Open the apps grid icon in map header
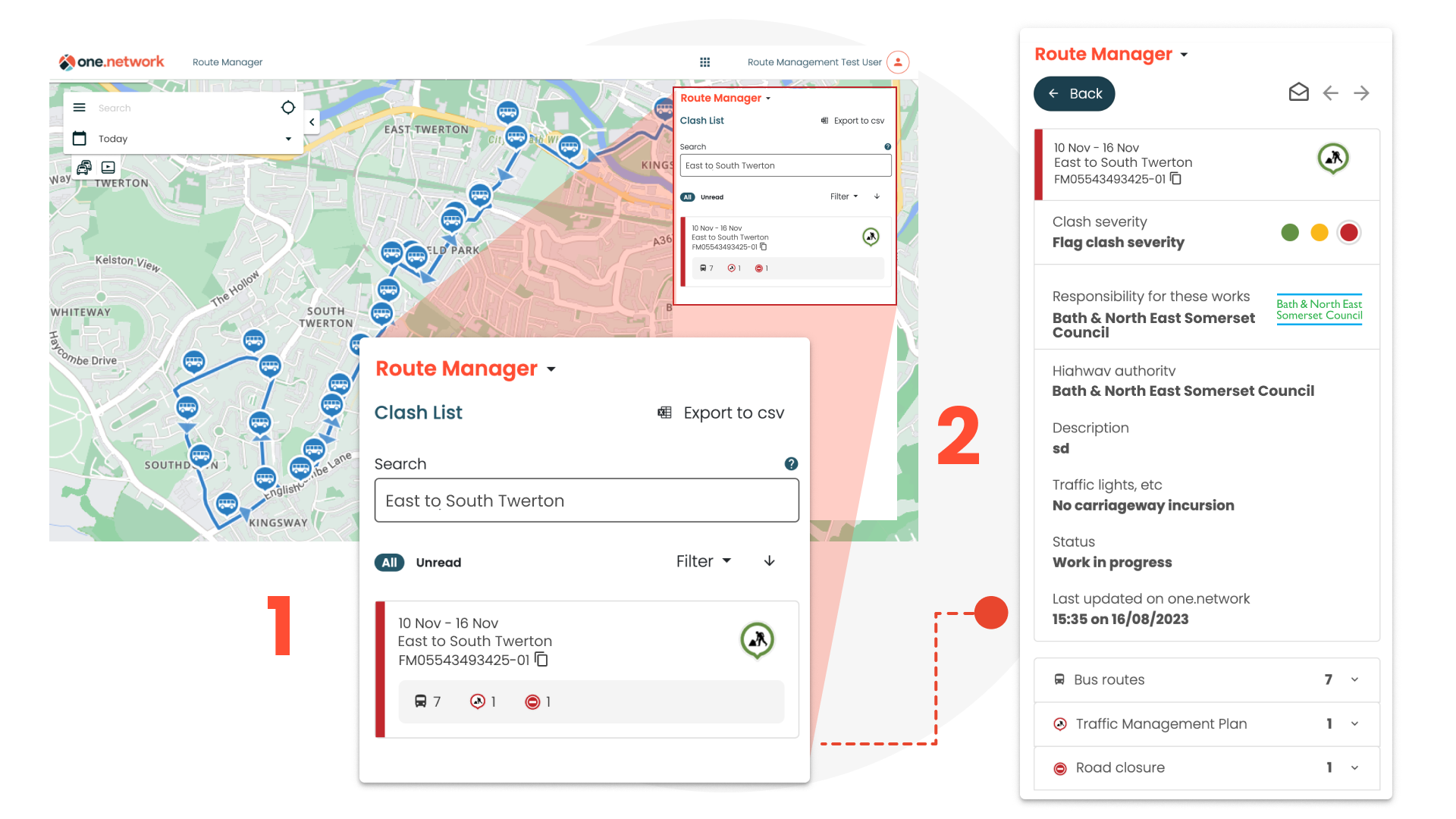The image size is (1456, 819). [704, 62]
